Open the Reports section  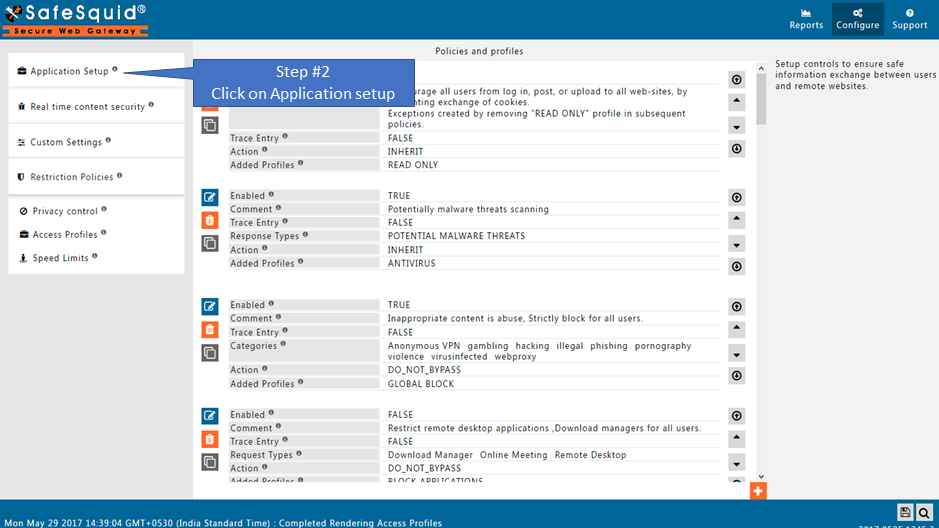(x=806, y=19)
